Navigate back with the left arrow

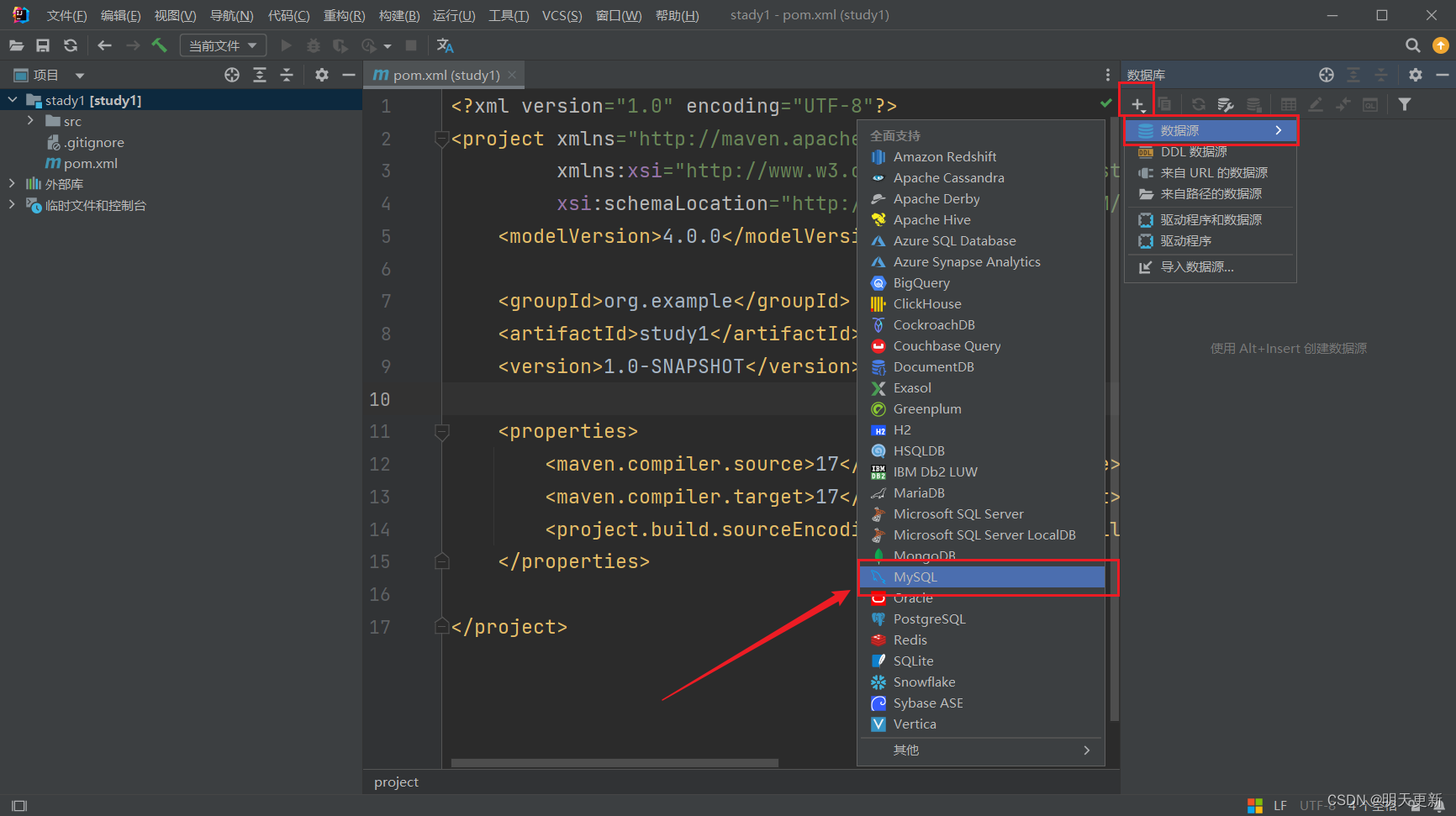point(104,45)
